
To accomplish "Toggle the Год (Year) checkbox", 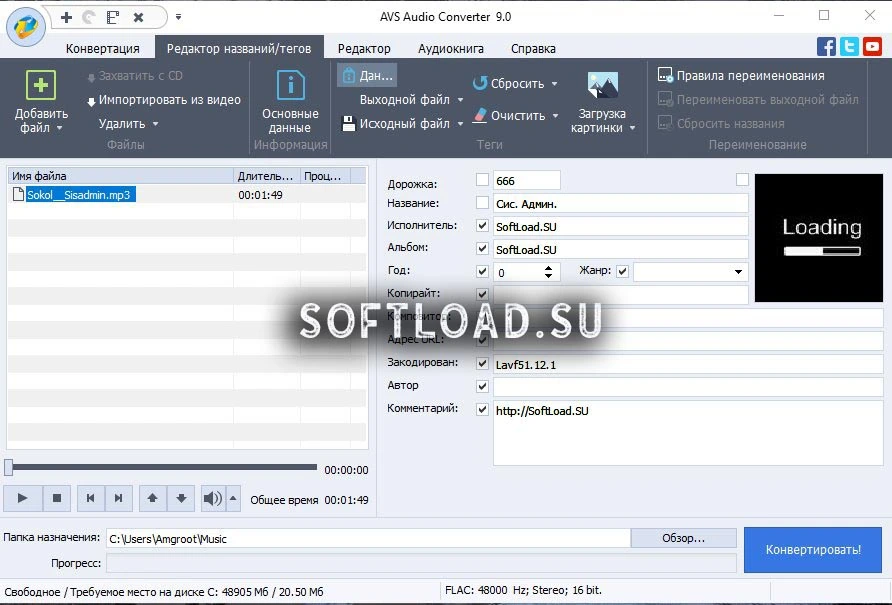I will click(x=482, y=271).
